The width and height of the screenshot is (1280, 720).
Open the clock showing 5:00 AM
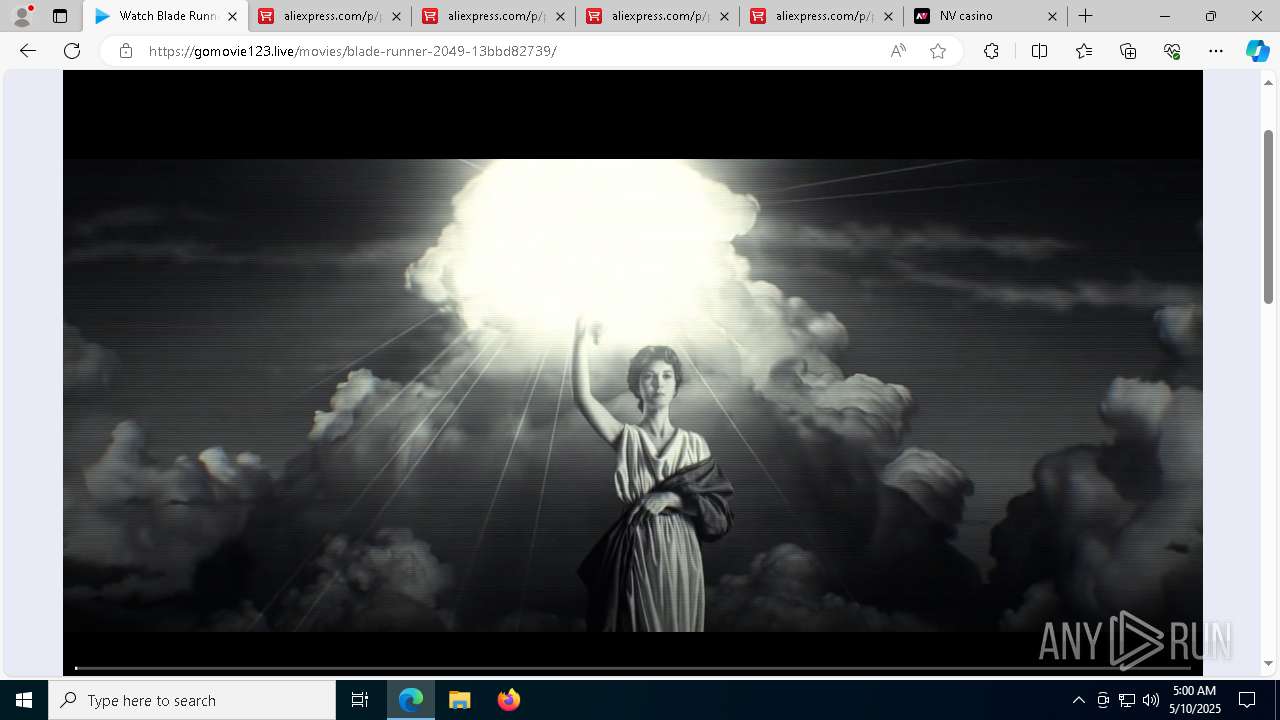pos(1195,700)
